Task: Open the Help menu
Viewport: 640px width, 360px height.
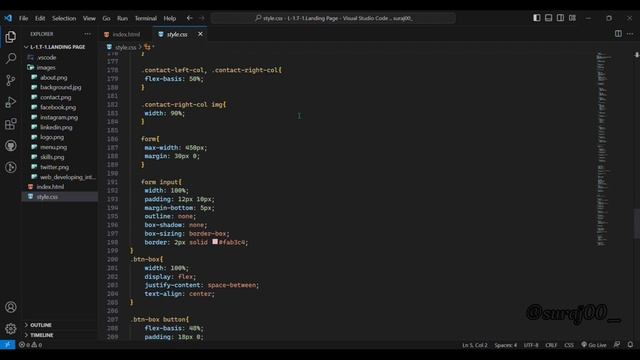Action: (x=169, y=18)
